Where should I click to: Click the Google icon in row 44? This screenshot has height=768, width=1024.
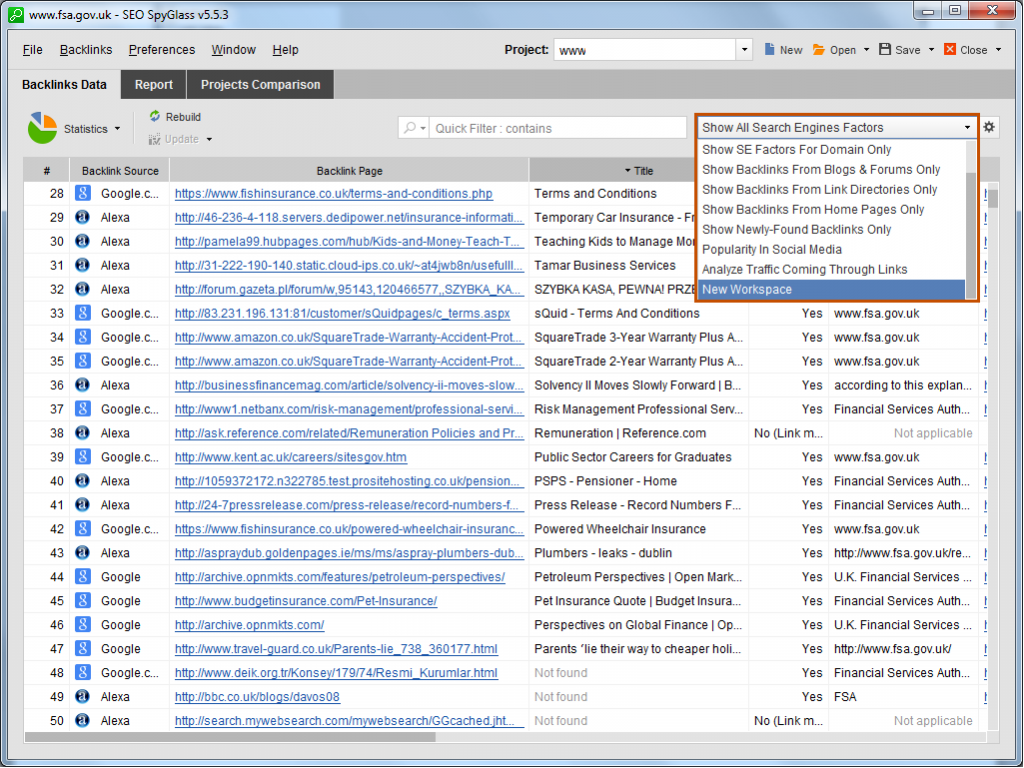[x=82, y=577]
